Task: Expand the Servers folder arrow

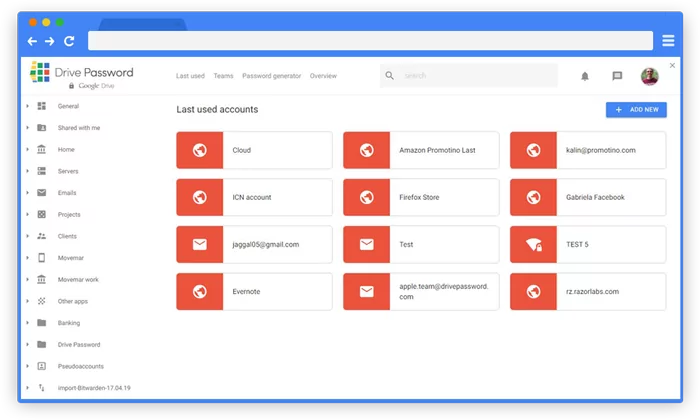Action: [x=28, y=171]
